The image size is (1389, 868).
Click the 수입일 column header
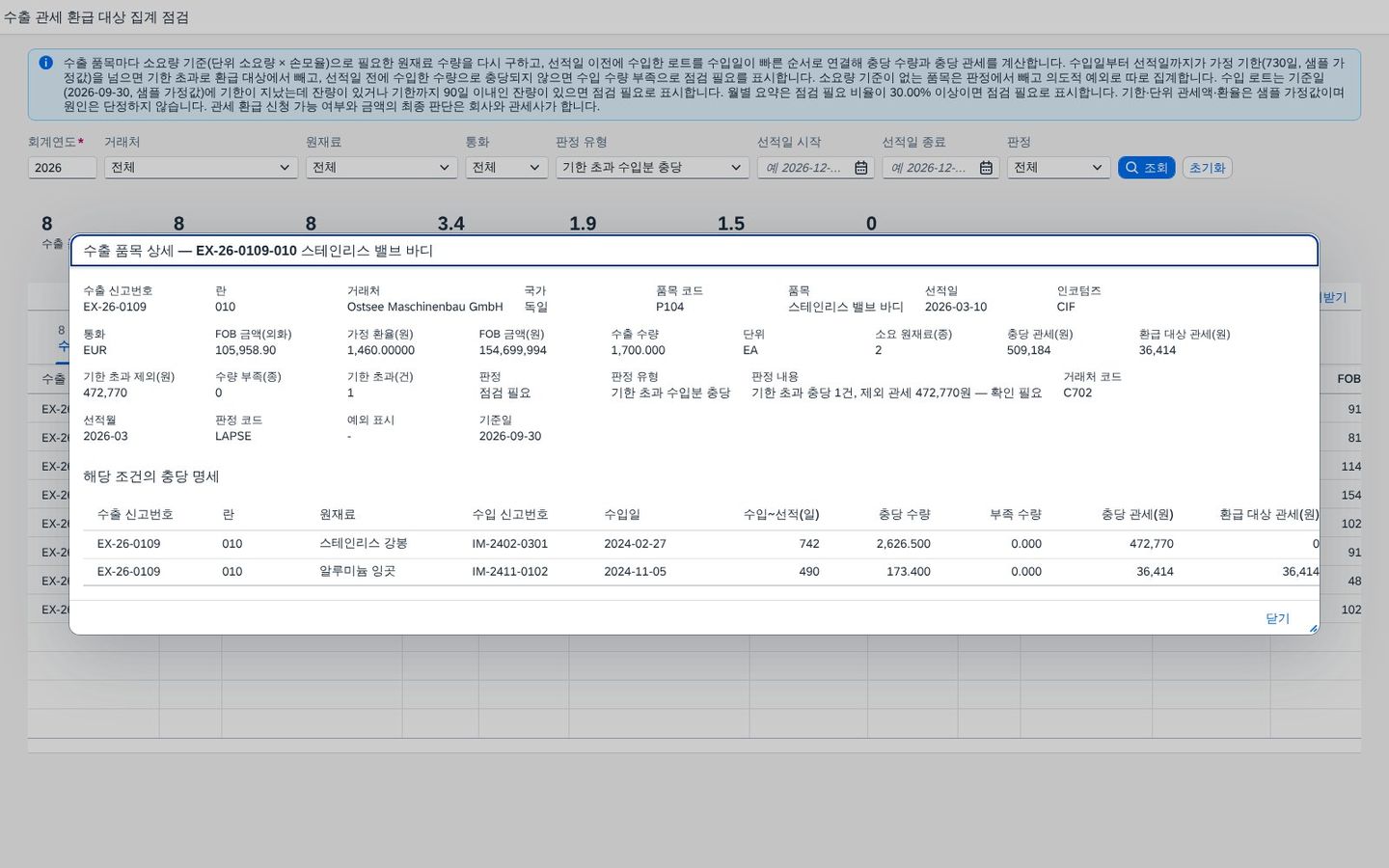[622, 515]
